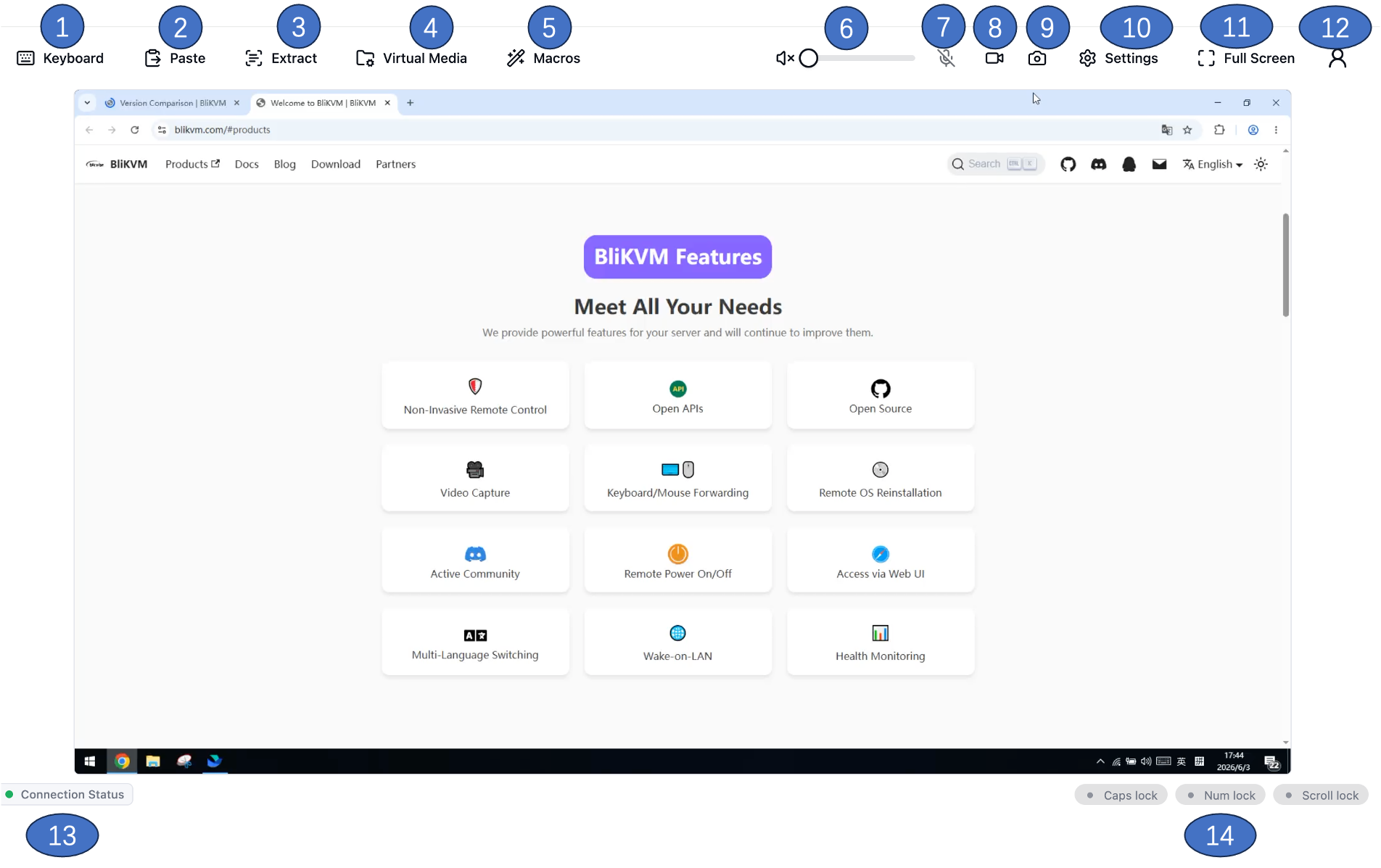Open the Macros tool

pyautogui.click(x=543, y=58)
